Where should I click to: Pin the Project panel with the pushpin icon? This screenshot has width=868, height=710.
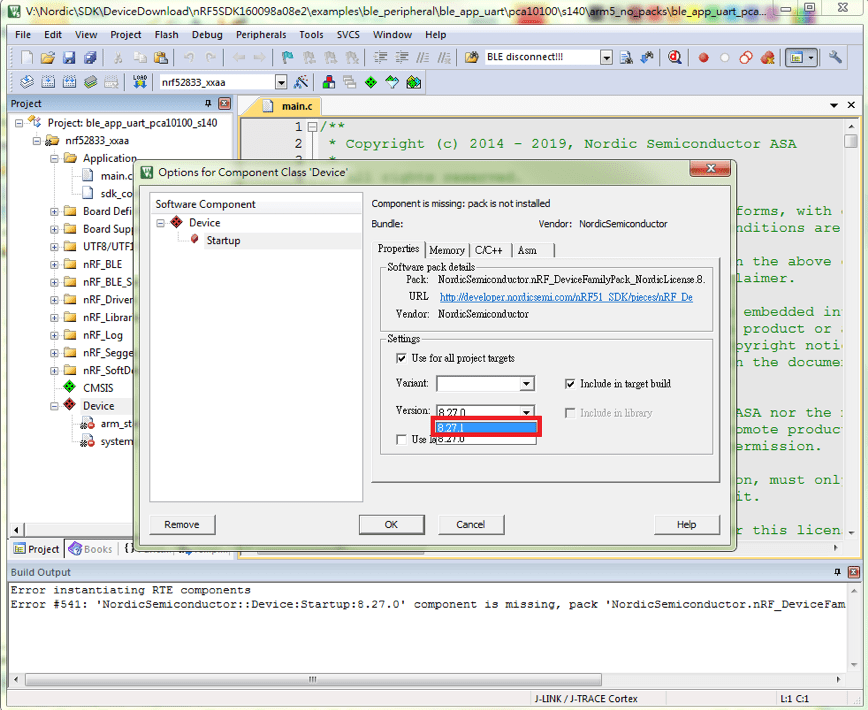click(208, 103)
